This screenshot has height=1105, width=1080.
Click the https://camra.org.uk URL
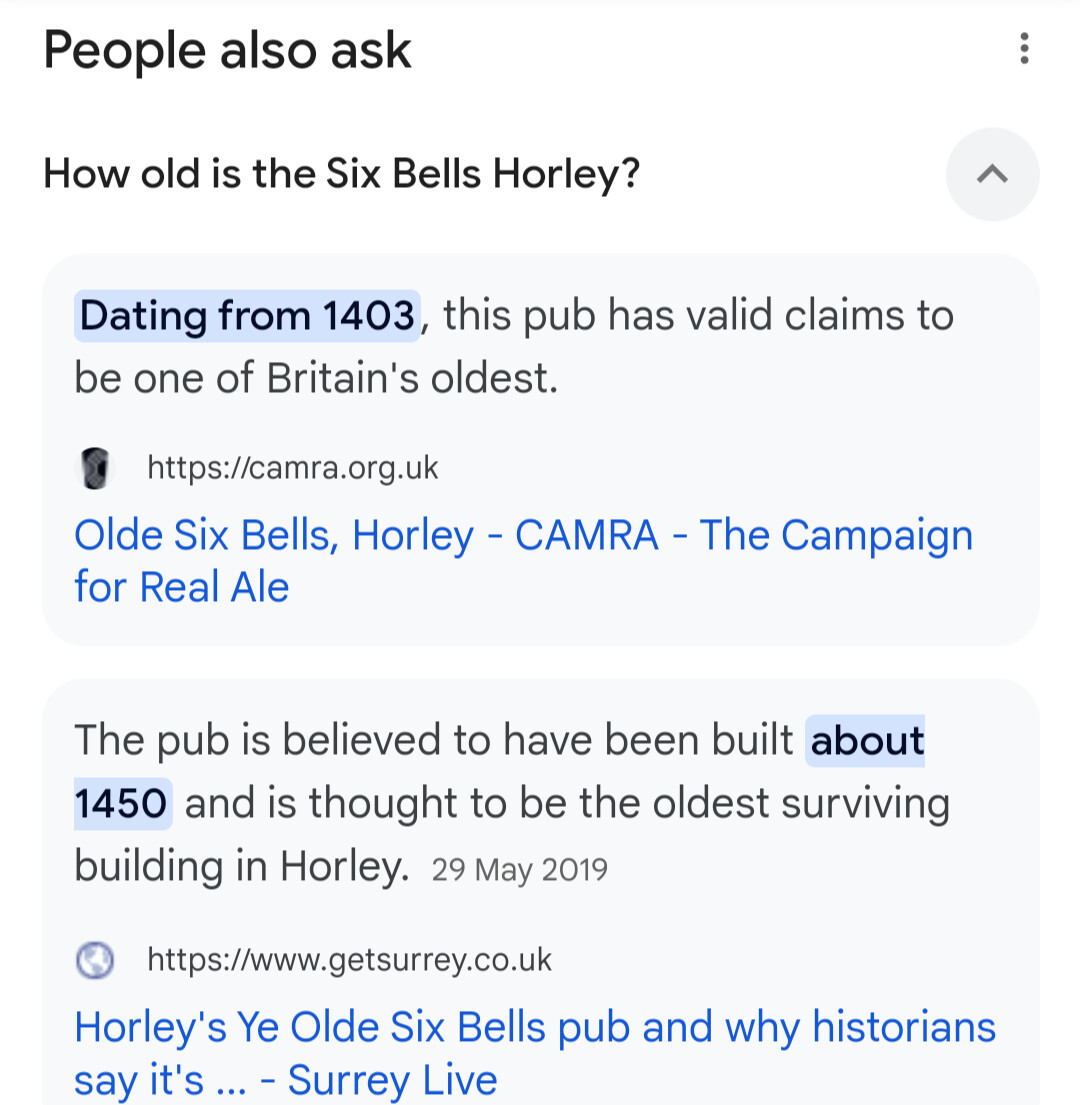pos(292,468)
